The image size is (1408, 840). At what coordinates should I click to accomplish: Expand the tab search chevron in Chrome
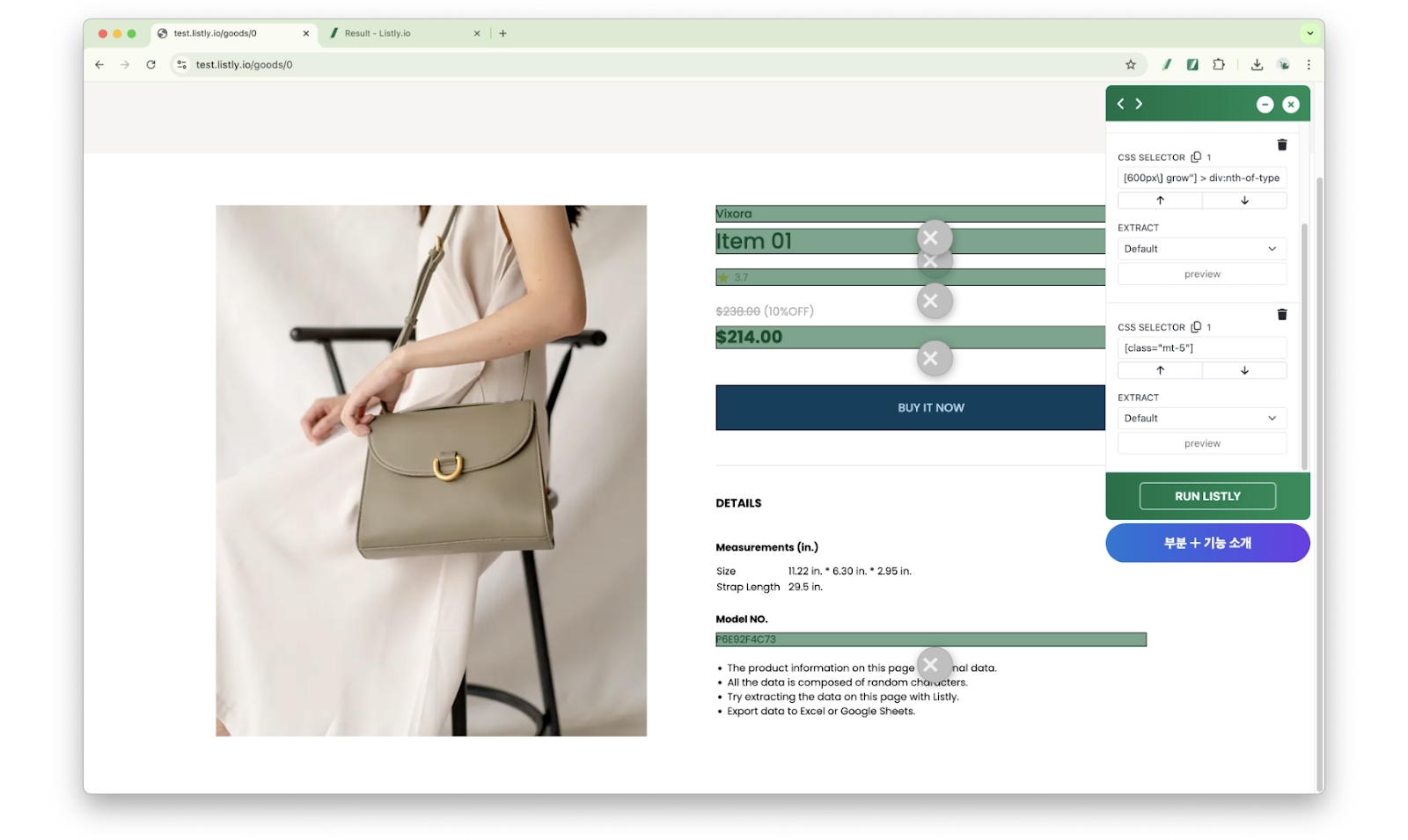(1309, 33)
